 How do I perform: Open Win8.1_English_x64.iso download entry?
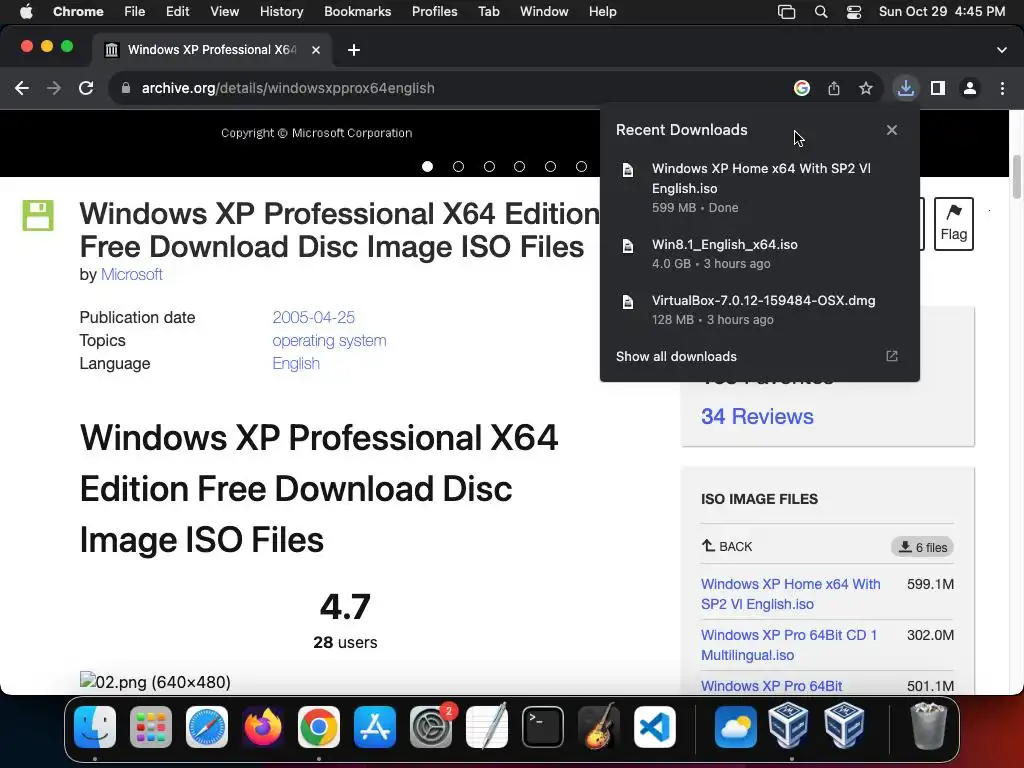760,253
